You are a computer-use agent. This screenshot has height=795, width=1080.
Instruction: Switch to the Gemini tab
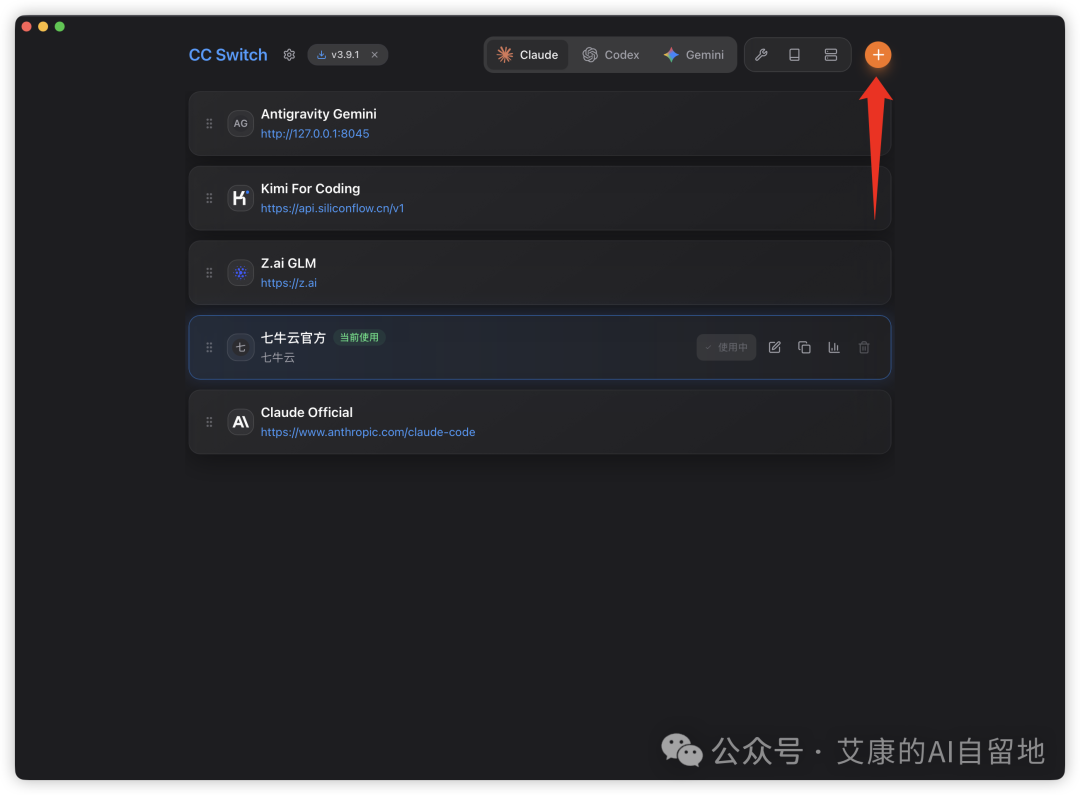[694, 55]
